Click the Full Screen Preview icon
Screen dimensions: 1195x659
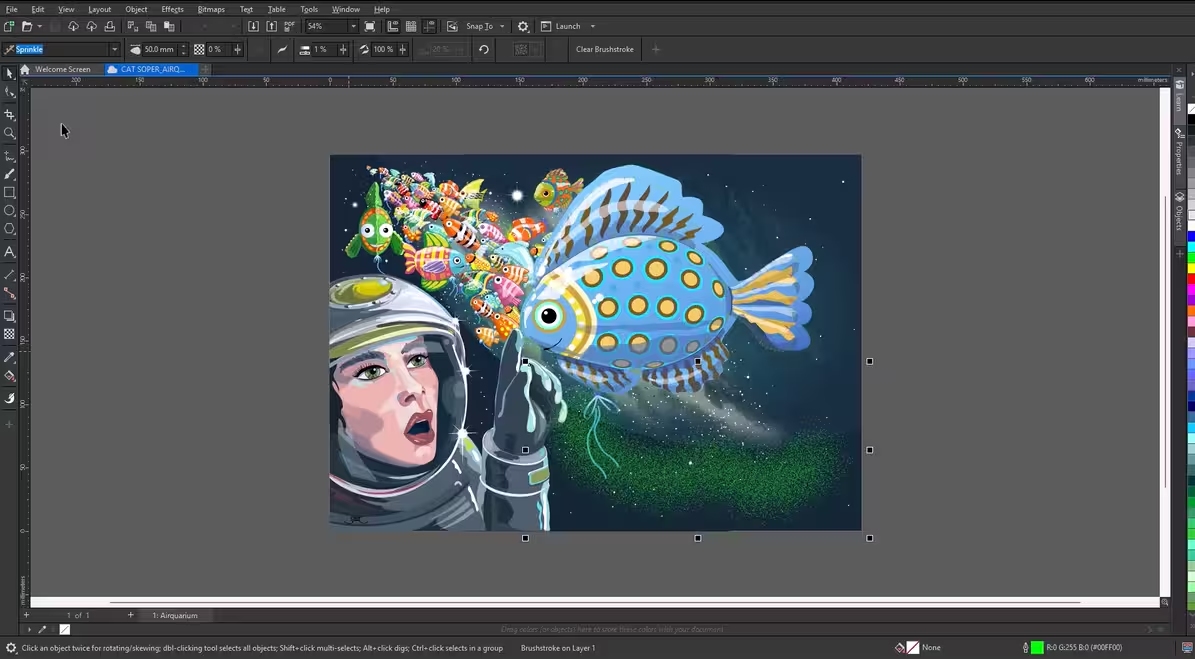coord(370,26)
